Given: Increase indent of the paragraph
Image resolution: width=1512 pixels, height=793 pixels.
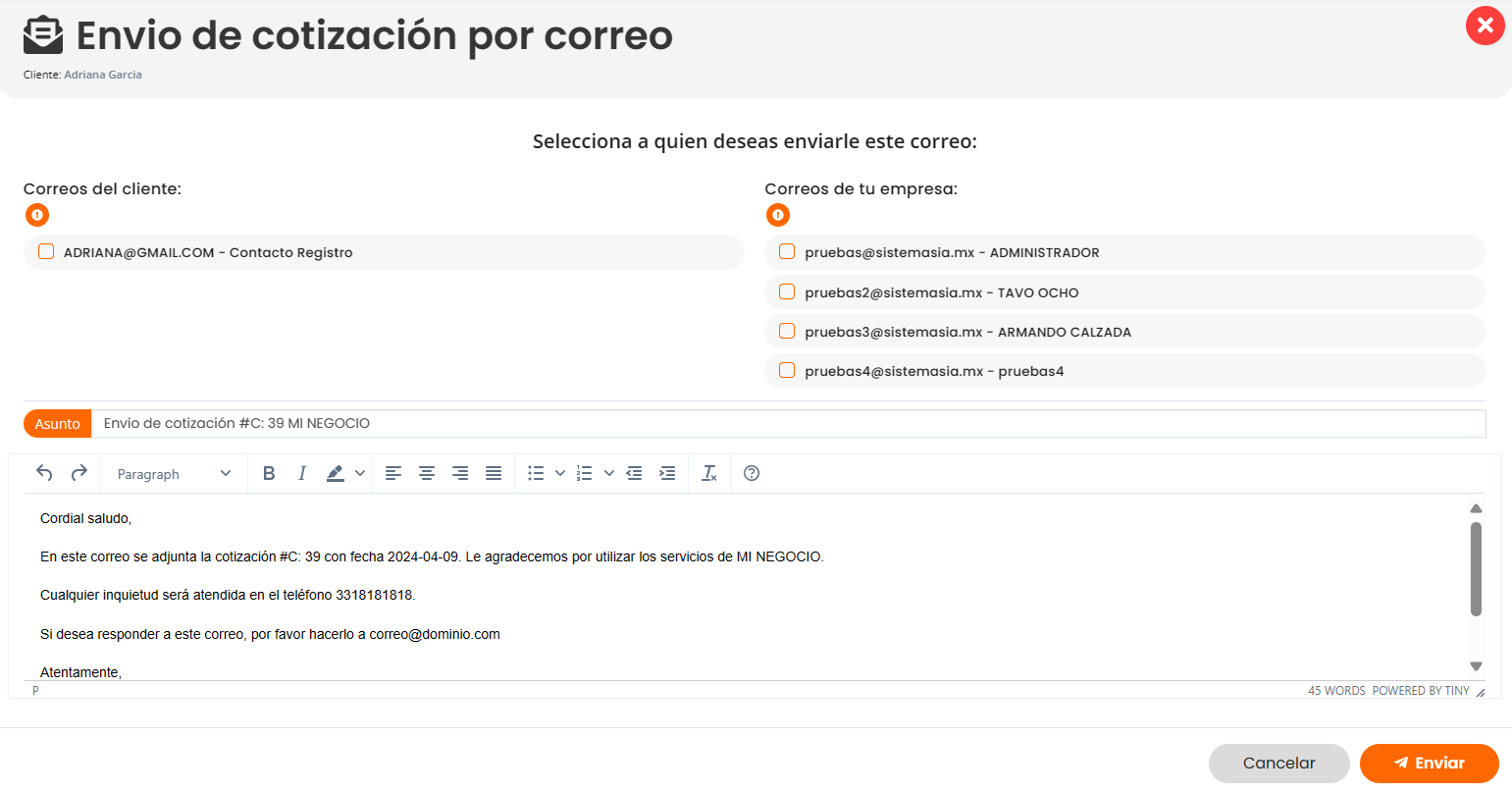Looking at the screenshot, I should pyautogui.click(x=667, y=473).
